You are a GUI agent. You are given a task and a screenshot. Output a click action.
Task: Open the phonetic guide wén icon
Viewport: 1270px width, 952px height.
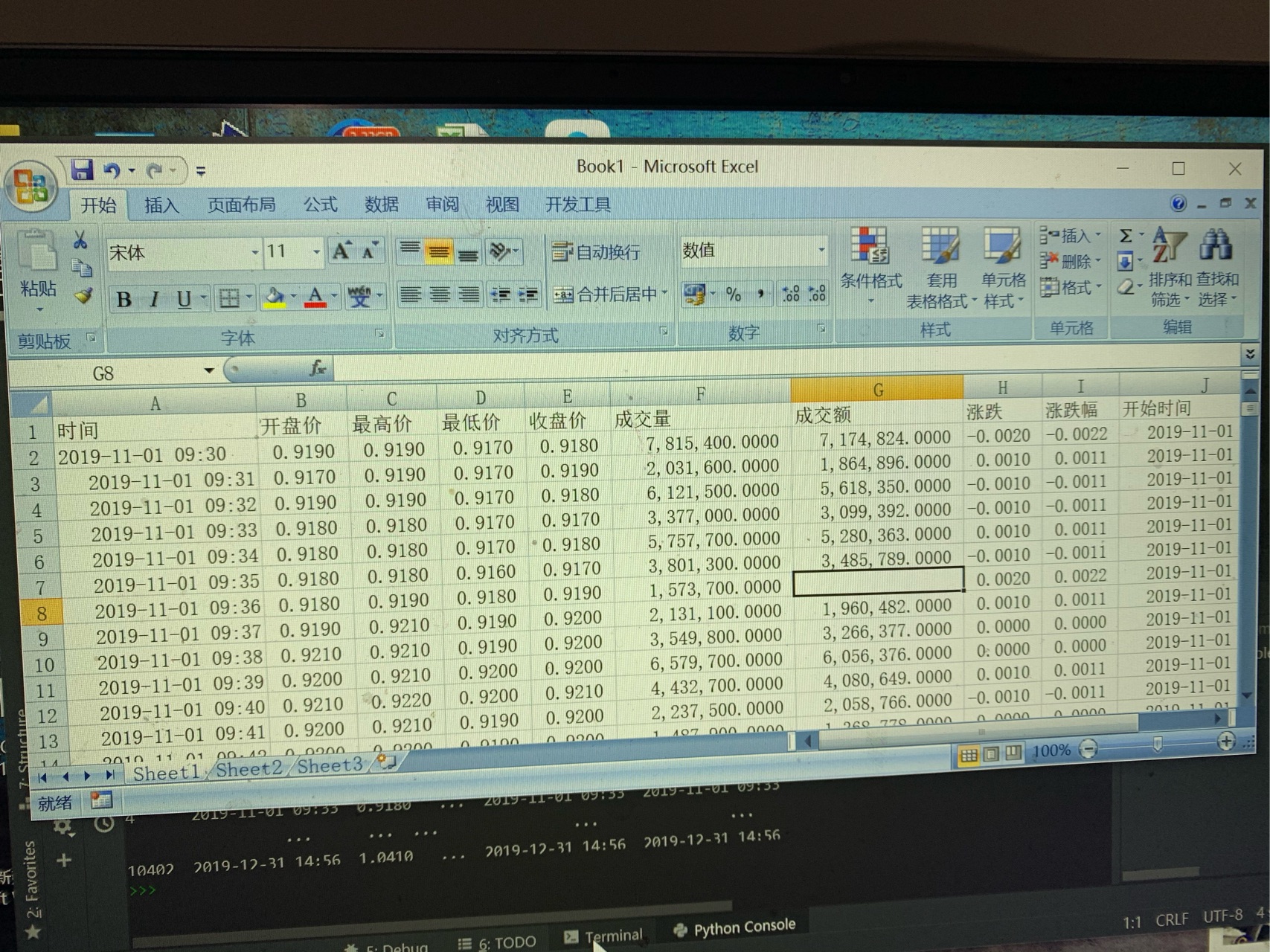359,297
